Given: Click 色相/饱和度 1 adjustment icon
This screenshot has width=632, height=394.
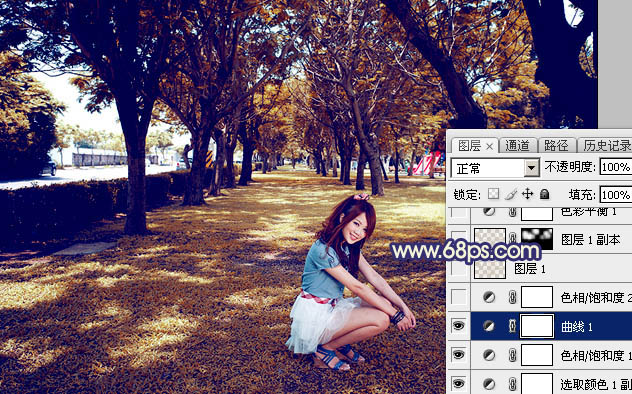Looking at the screenshot, I should click(489, 355).
